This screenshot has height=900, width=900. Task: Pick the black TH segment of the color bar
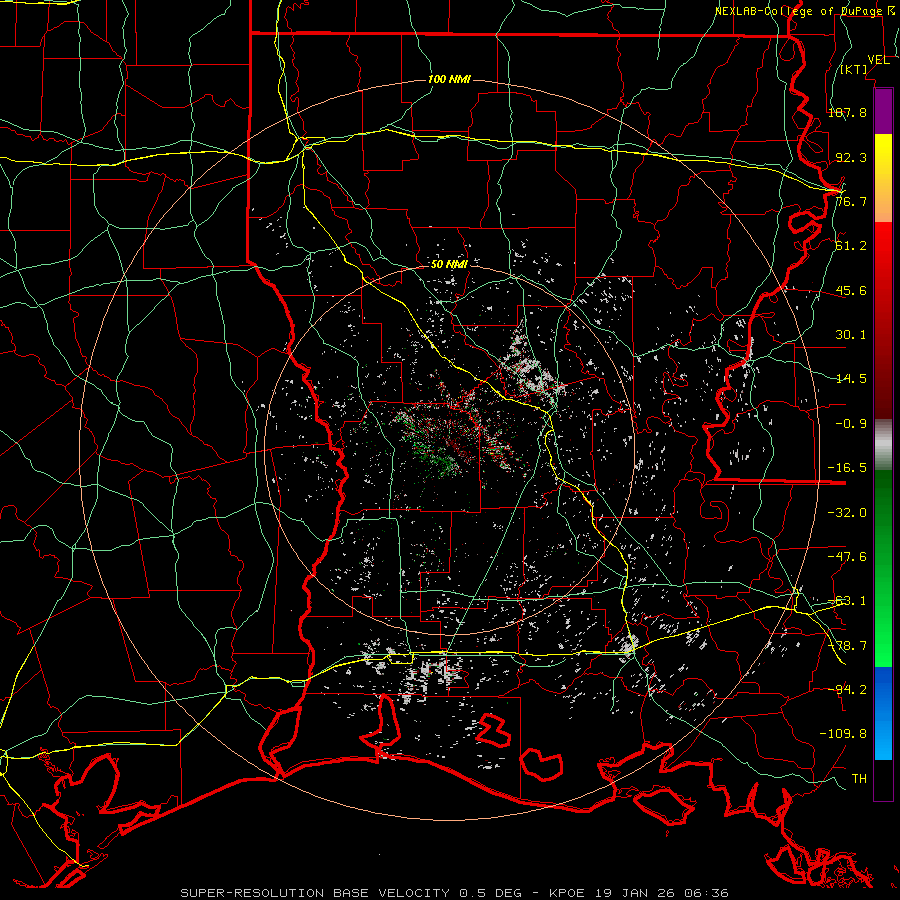pos(883,779)
